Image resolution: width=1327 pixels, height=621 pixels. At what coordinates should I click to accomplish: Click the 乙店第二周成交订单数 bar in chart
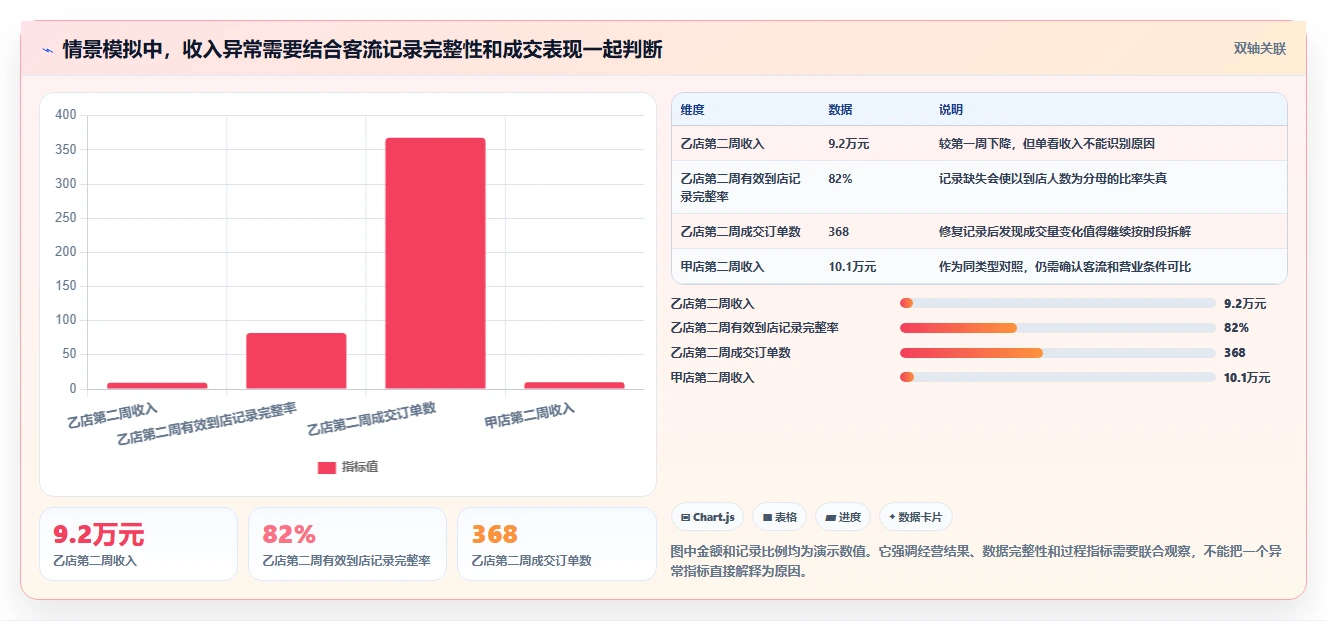(x=435, y=263)
